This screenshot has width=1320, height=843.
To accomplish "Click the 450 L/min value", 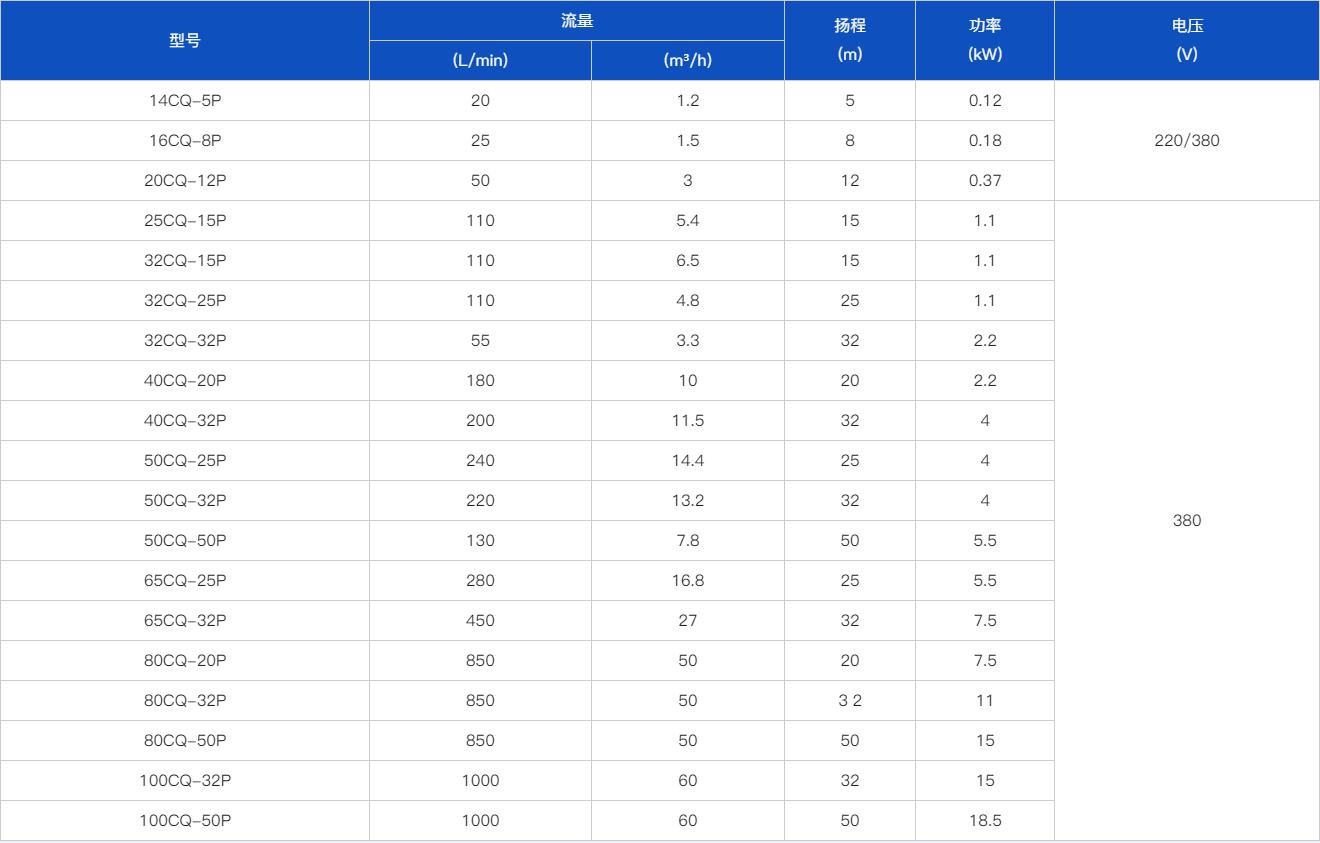I will 480,620.
